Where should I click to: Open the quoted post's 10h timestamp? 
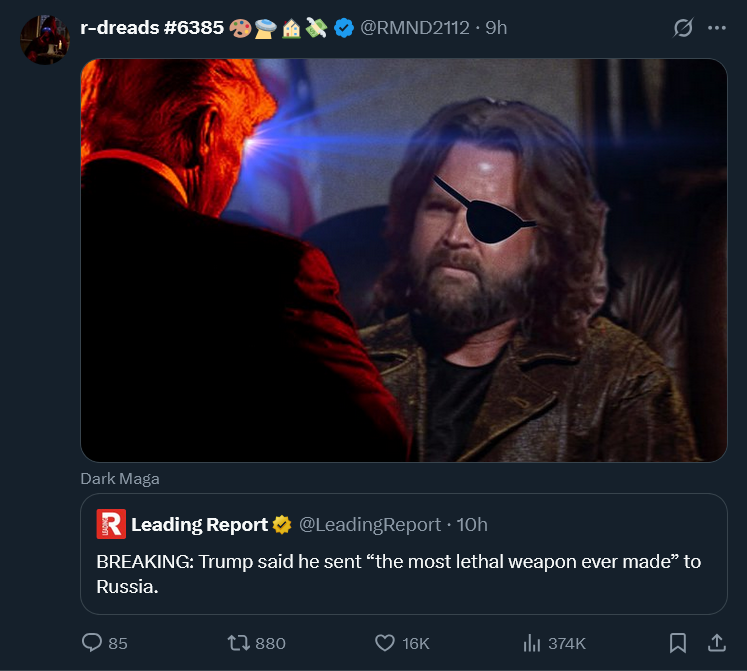pos(472,524)
